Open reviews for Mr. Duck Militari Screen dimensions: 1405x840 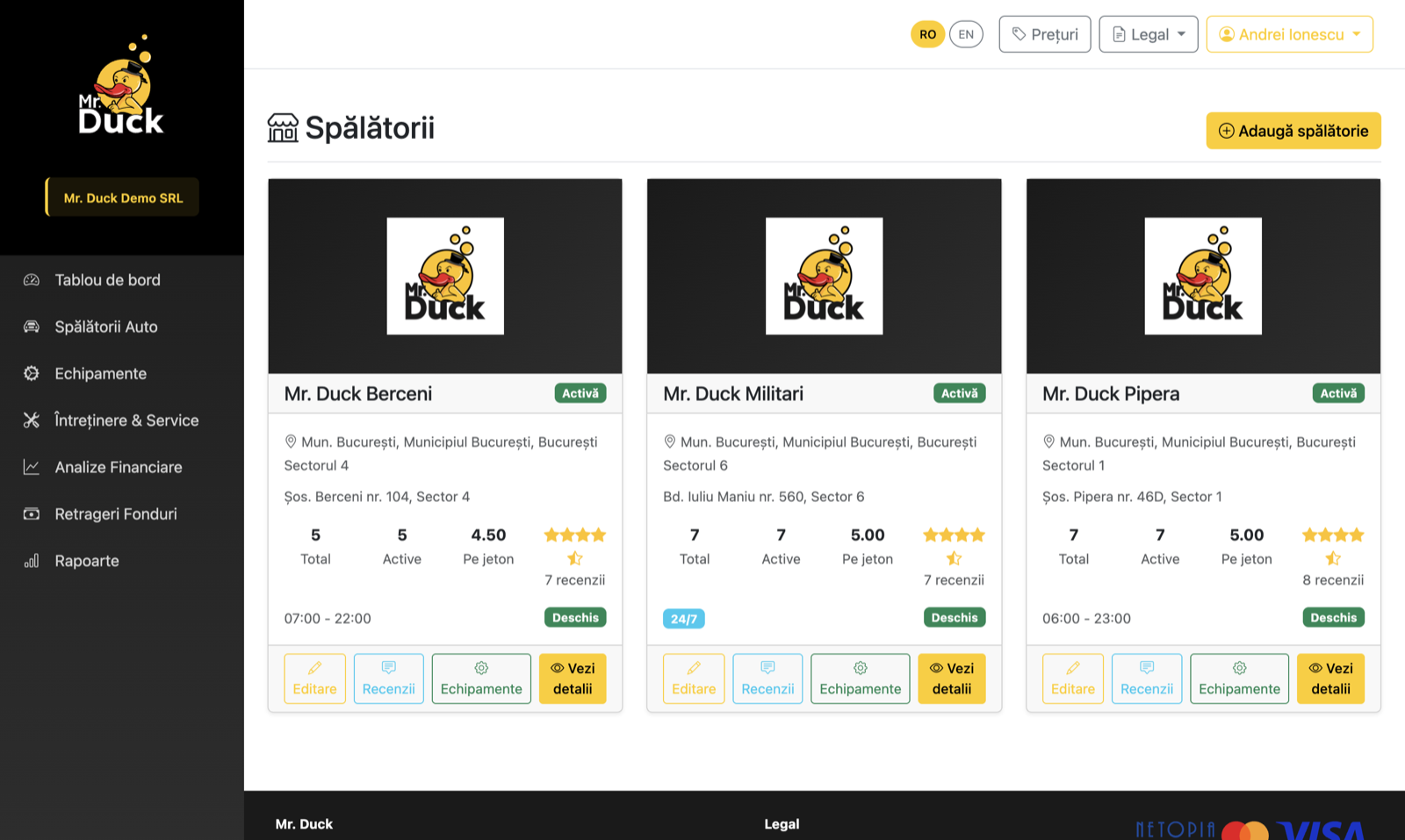(x=767, y=678)
